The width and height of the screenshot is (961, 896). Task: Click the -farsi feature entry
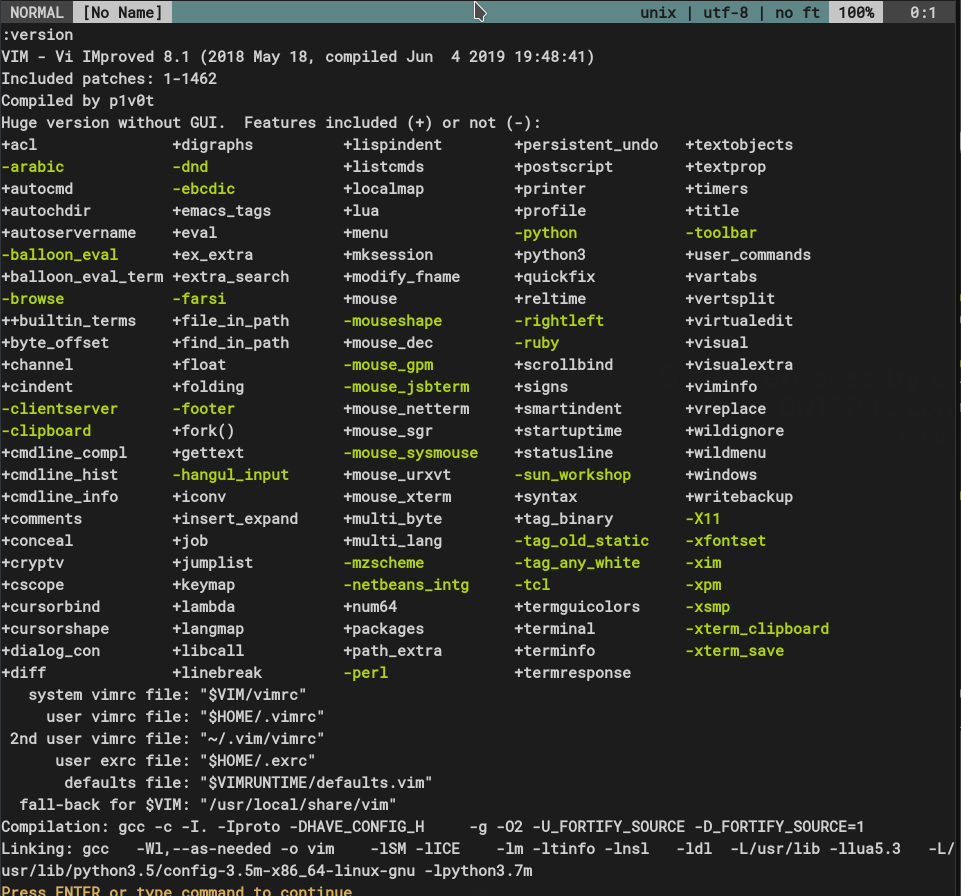(199, 299)
